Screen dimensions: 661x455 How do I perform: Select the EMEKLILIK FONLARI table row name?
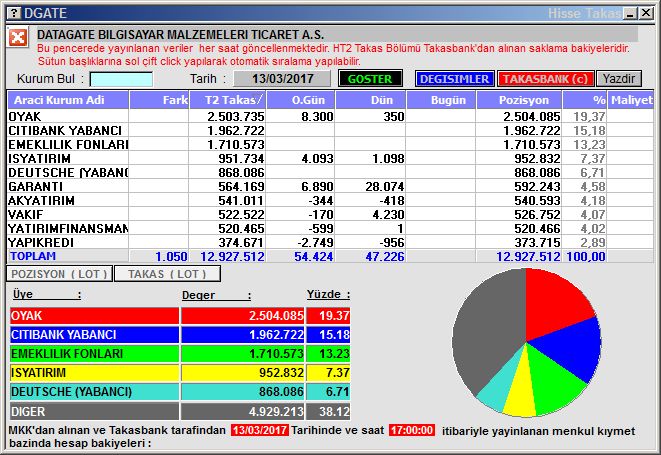tap(68, 144)
